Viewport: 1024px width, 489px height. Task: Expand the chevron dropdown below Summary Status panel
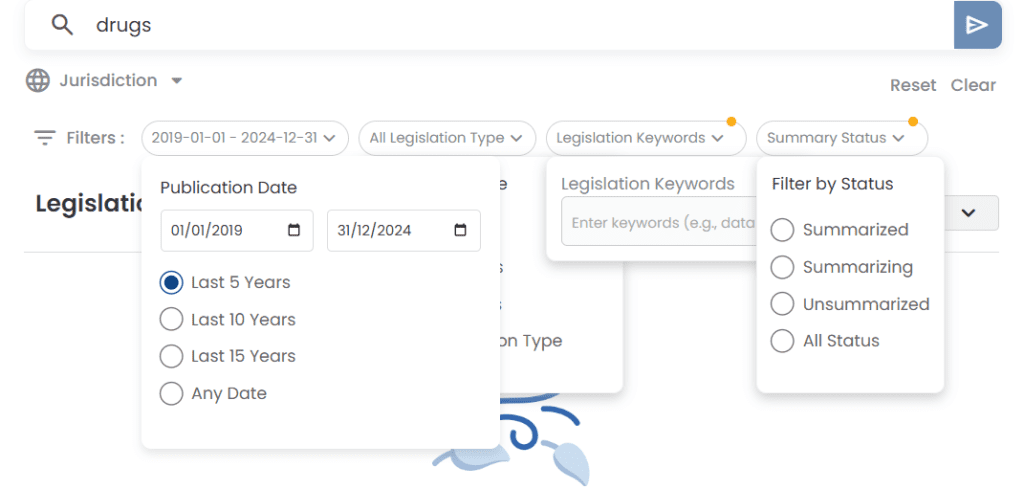click(968, 213)
